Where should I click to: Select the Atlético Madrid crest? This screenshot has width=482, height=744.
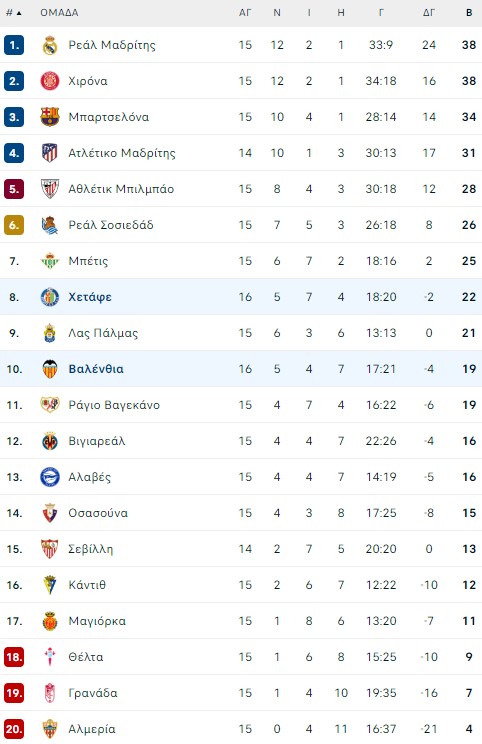(x=50, y=153)
